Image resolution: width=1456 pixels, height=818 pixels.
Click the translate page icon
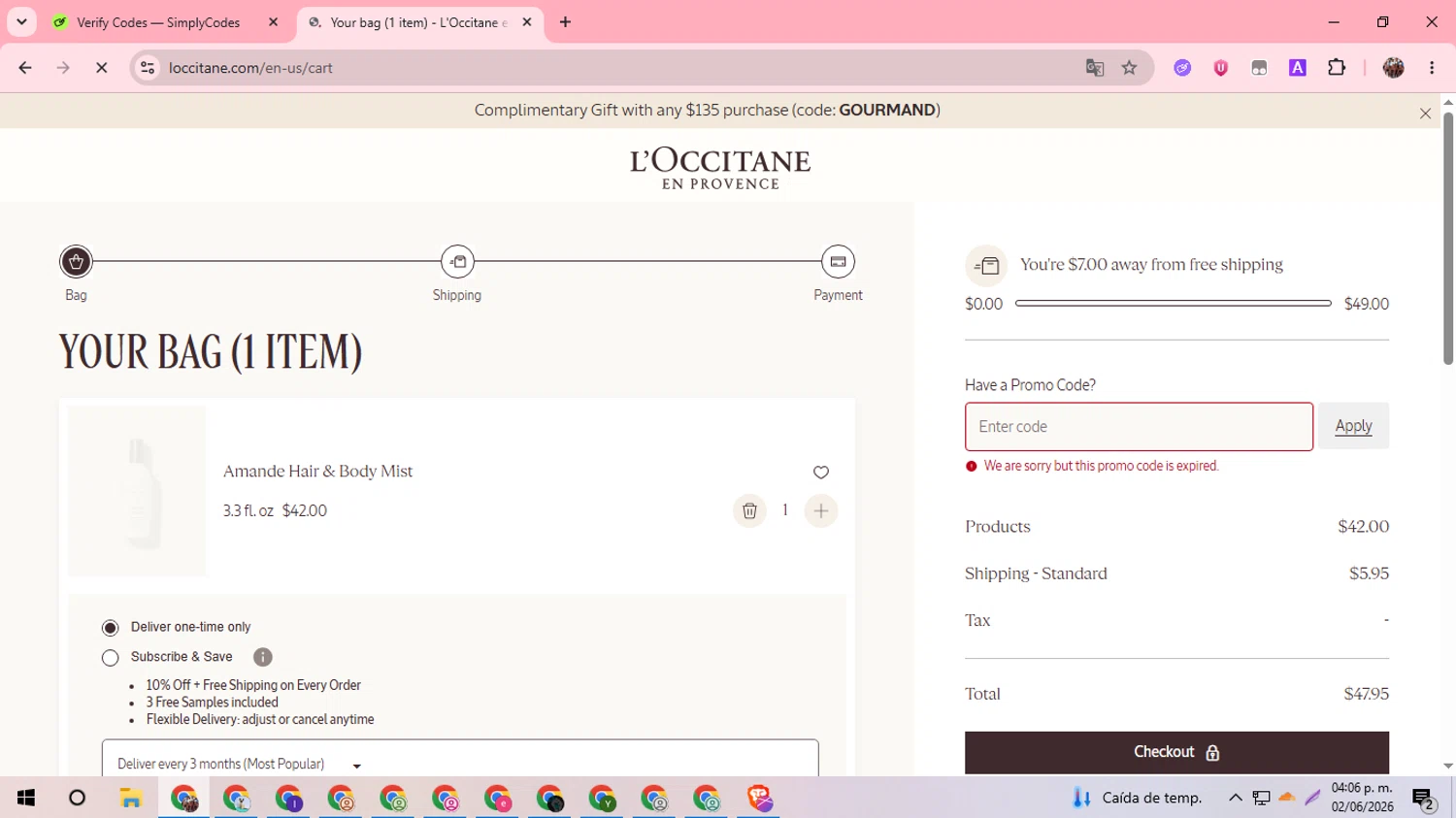click(x=1095, y=68)
